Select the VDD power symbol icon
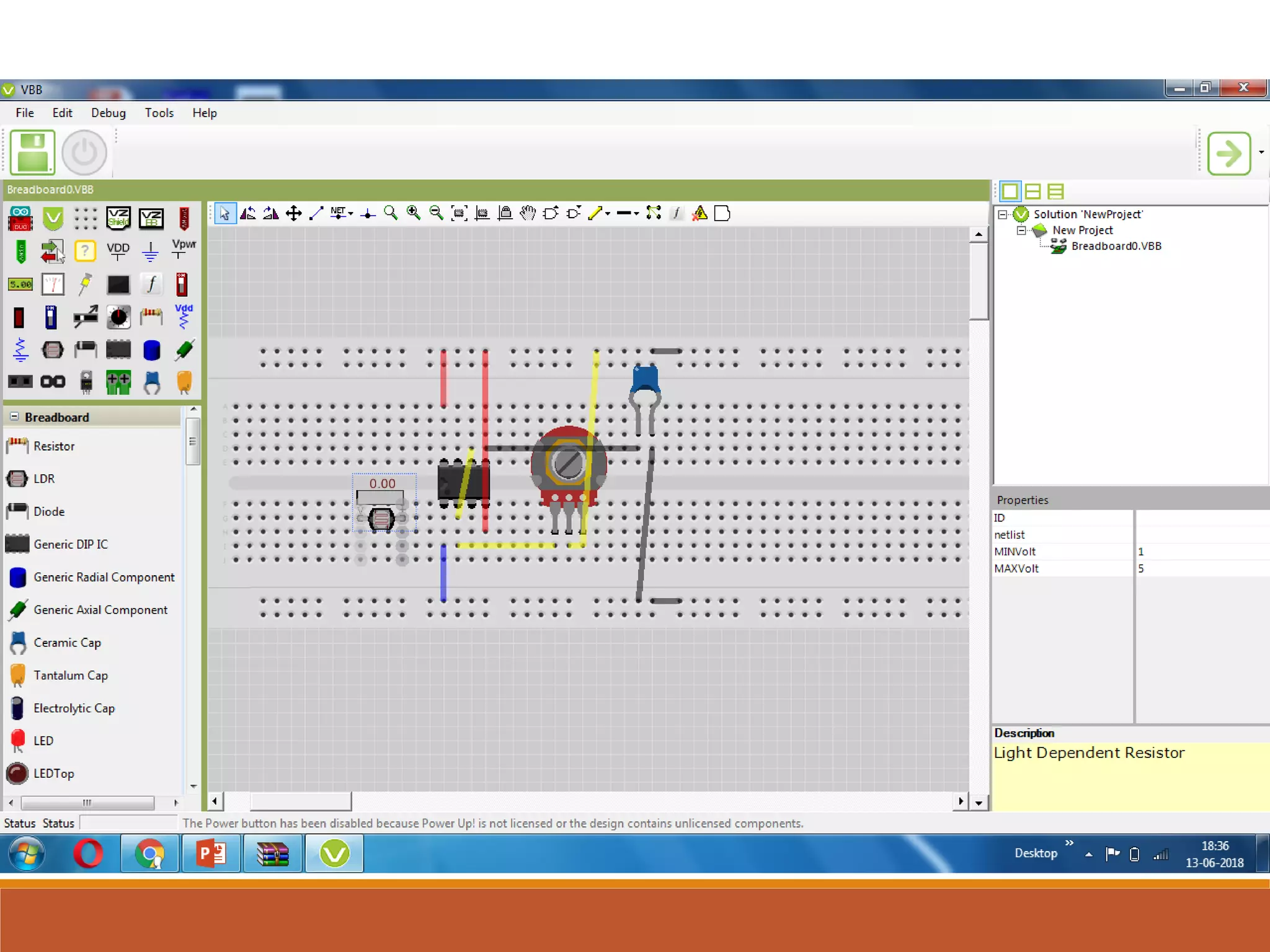Screen dimensions: 1270x952 click(x=118, y=251)
